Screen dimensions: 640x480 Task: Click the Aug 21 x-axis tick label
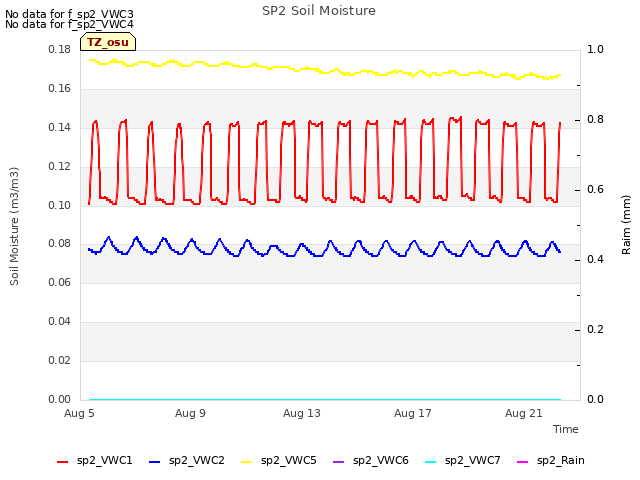point(524,413)
